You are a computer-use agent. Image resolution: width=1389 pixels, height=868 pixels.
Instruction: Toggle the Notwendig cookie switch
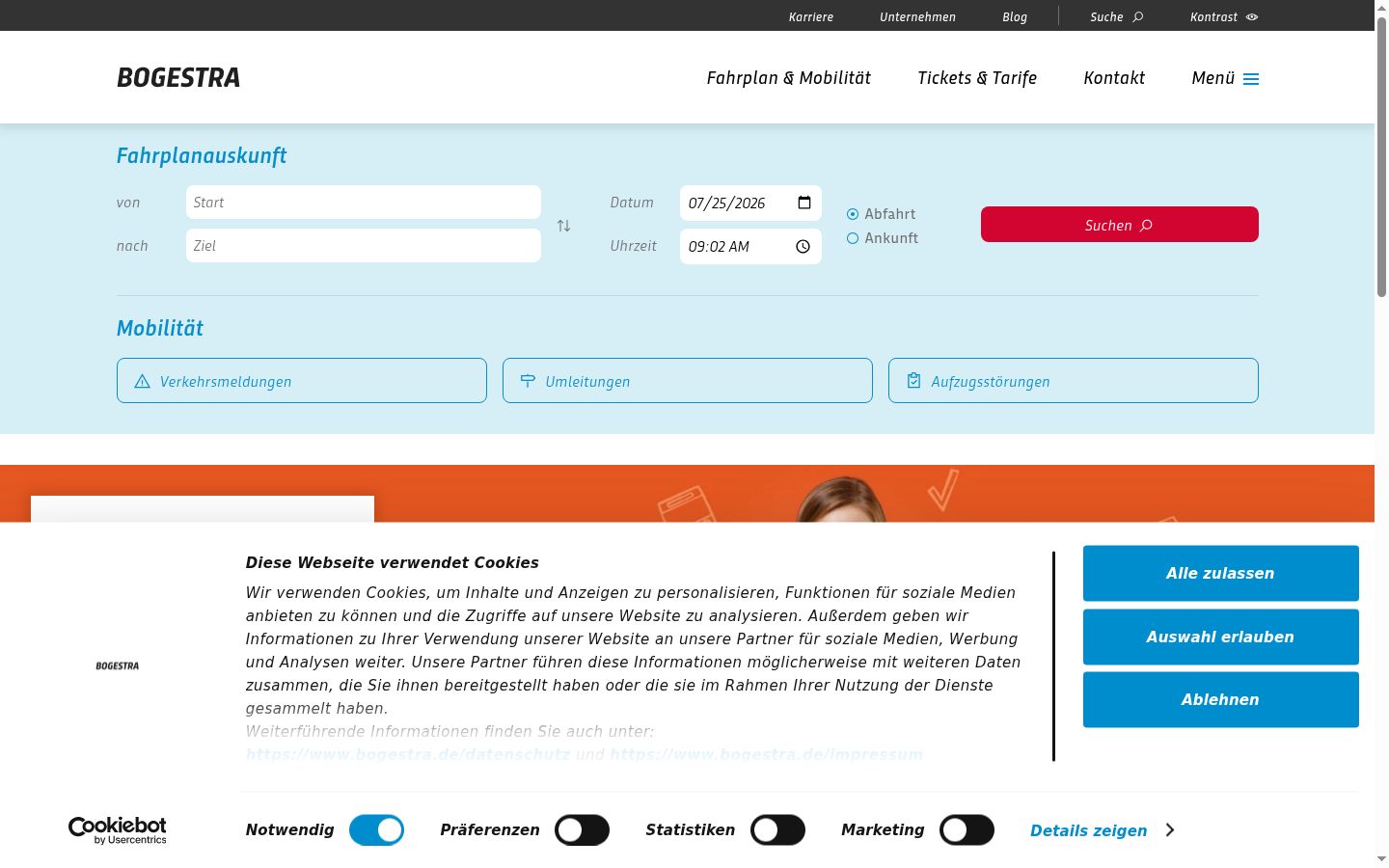pos(376,830)
